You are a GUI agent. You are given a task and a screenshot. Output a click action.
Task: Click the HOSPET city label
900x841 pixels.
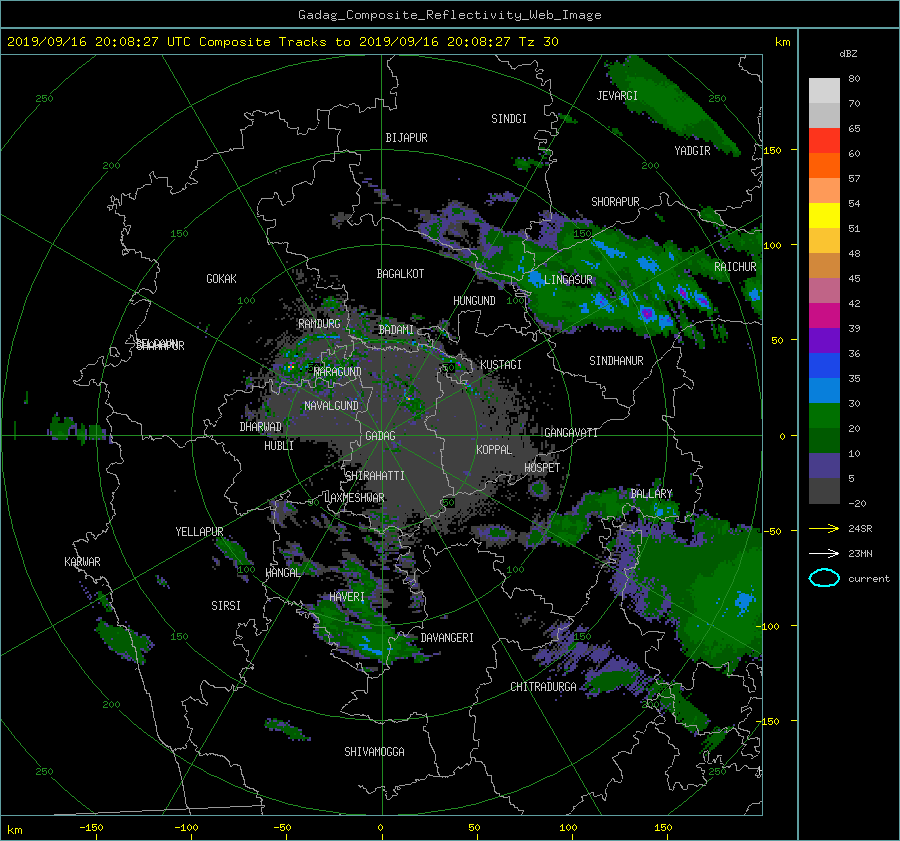pyautogui.click(x=542, y=468)
